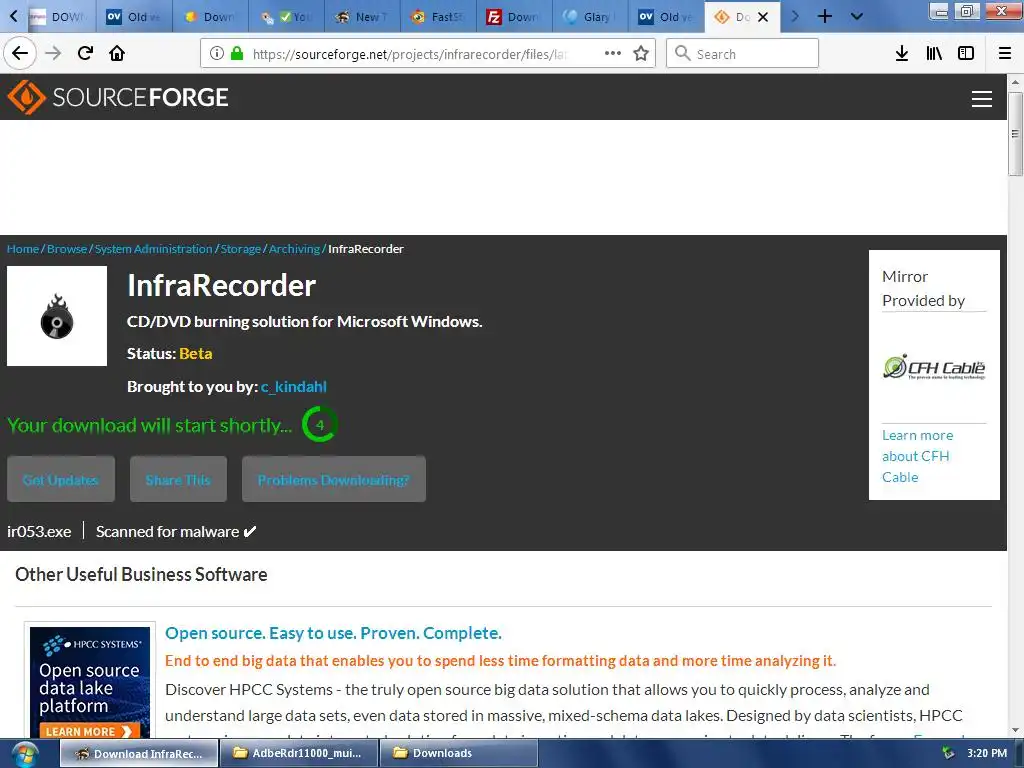Open Firefox hamburger menu

(1005, 53)
